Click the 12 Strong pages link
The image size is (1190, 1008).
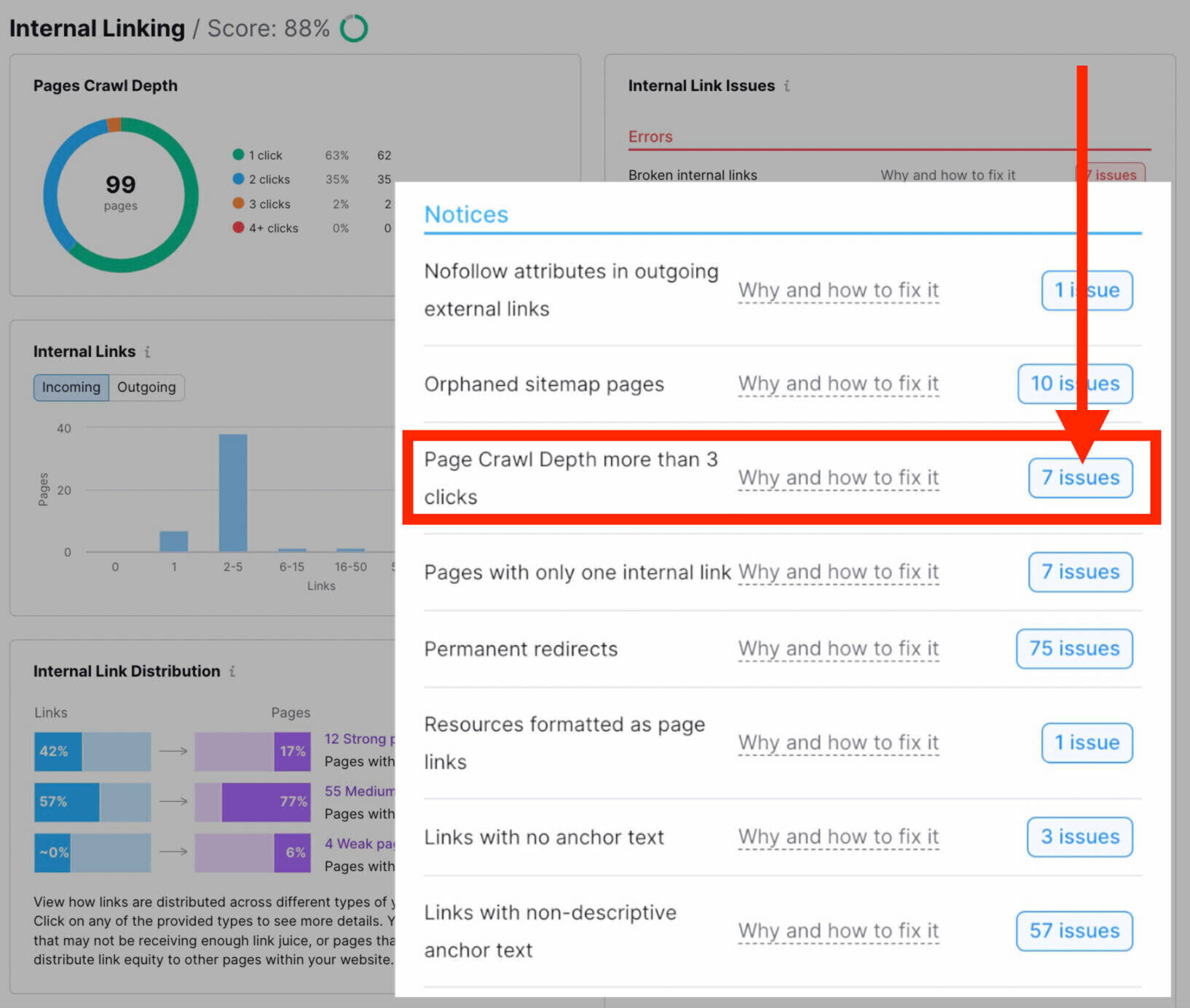[358, 739]
